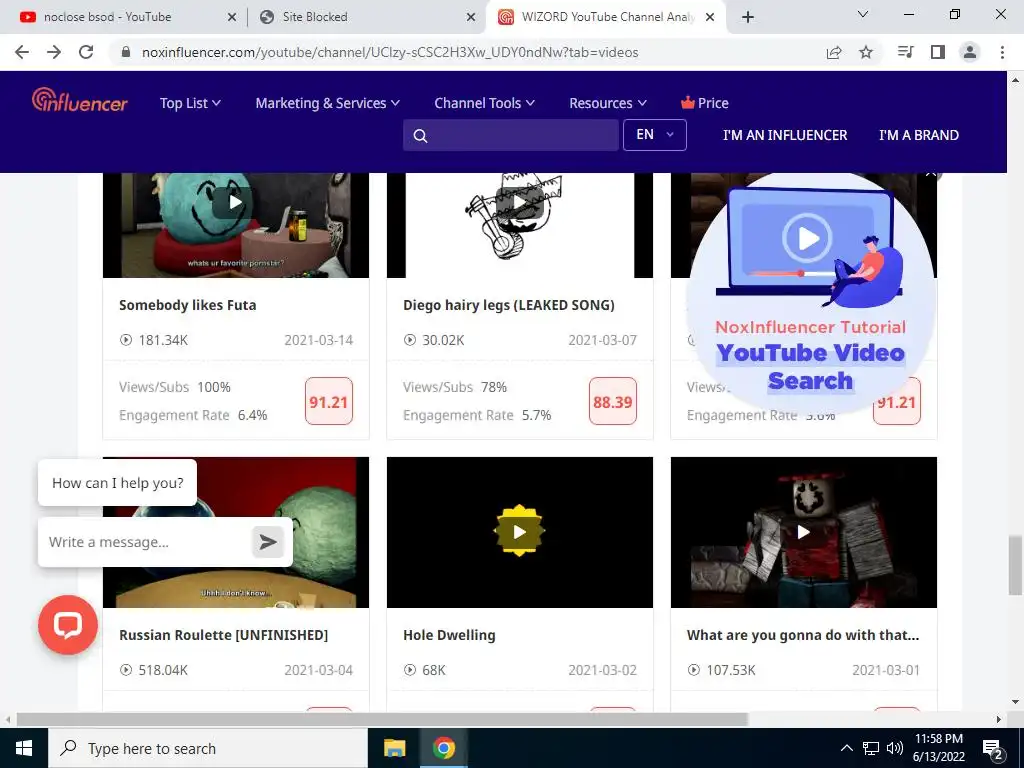Open the Windows Start menu
This screenshot has height=768, width=1024.
(x=24, y=748)
